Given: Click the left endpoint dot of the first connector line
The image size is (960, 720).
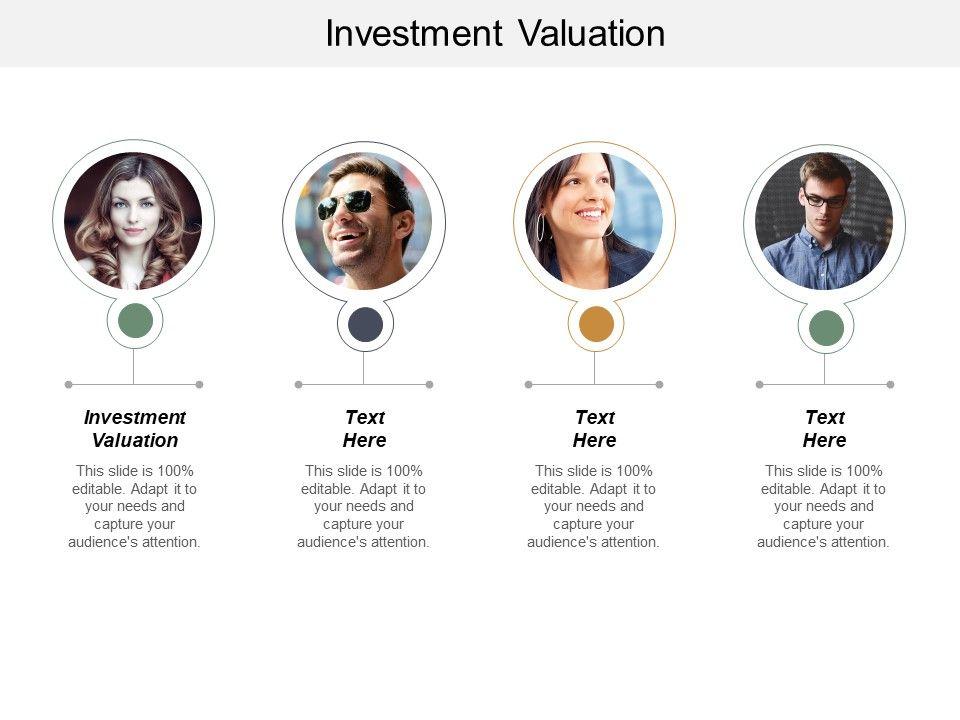Looking at the screenshot, I should pyautogui.click(x=68, y=384).
